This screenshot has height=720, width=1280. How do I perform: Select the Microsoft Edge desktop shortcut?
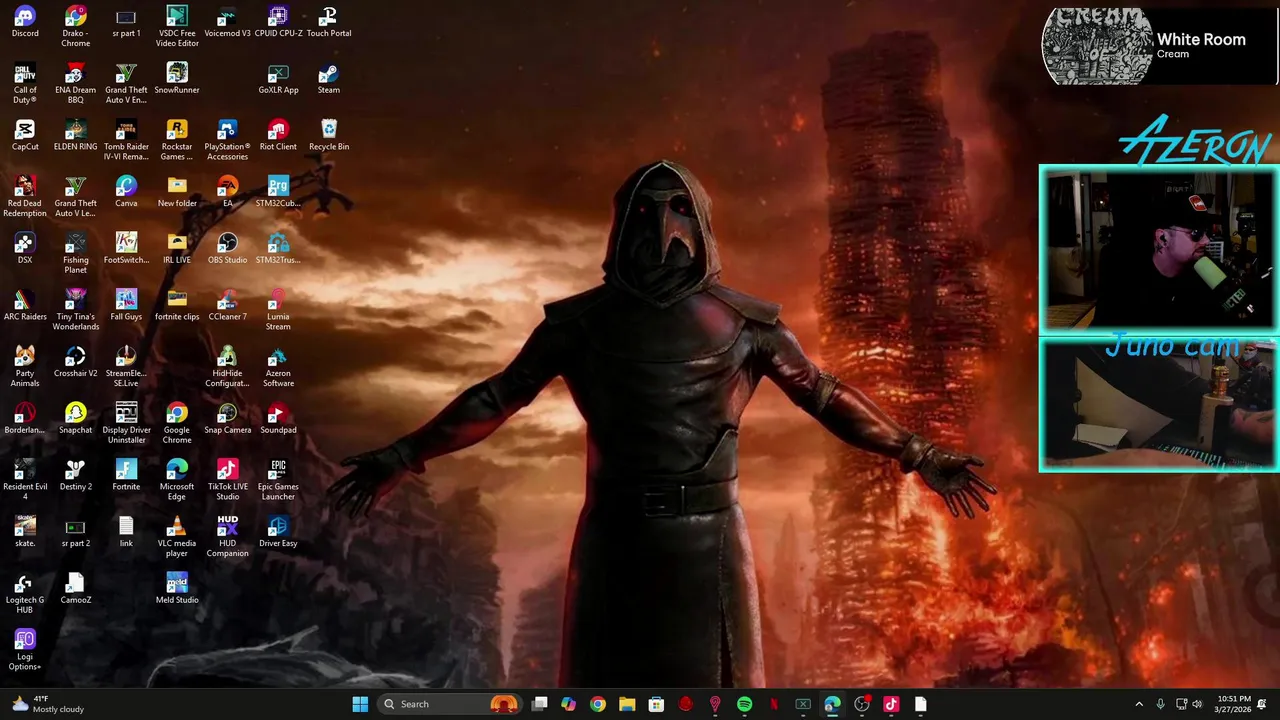[177, 481]
